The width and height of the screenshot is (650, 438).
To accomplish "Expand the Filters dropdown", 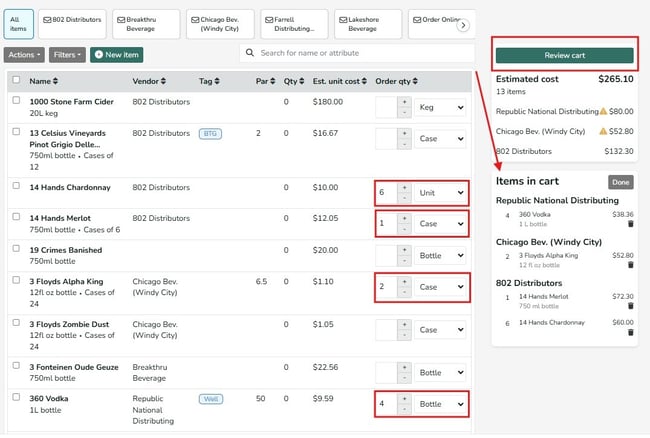I will (x=67, y=54).
